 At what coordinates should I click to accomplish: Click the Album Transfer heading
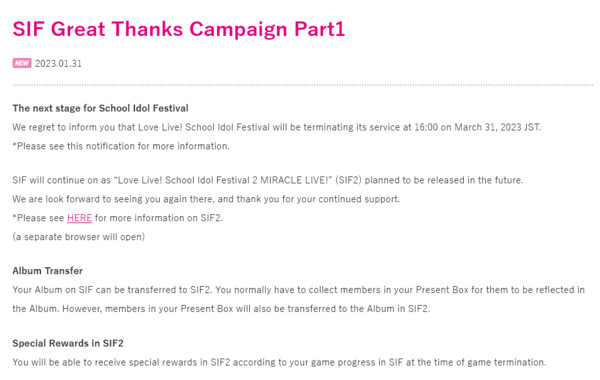tap(47, 271)
